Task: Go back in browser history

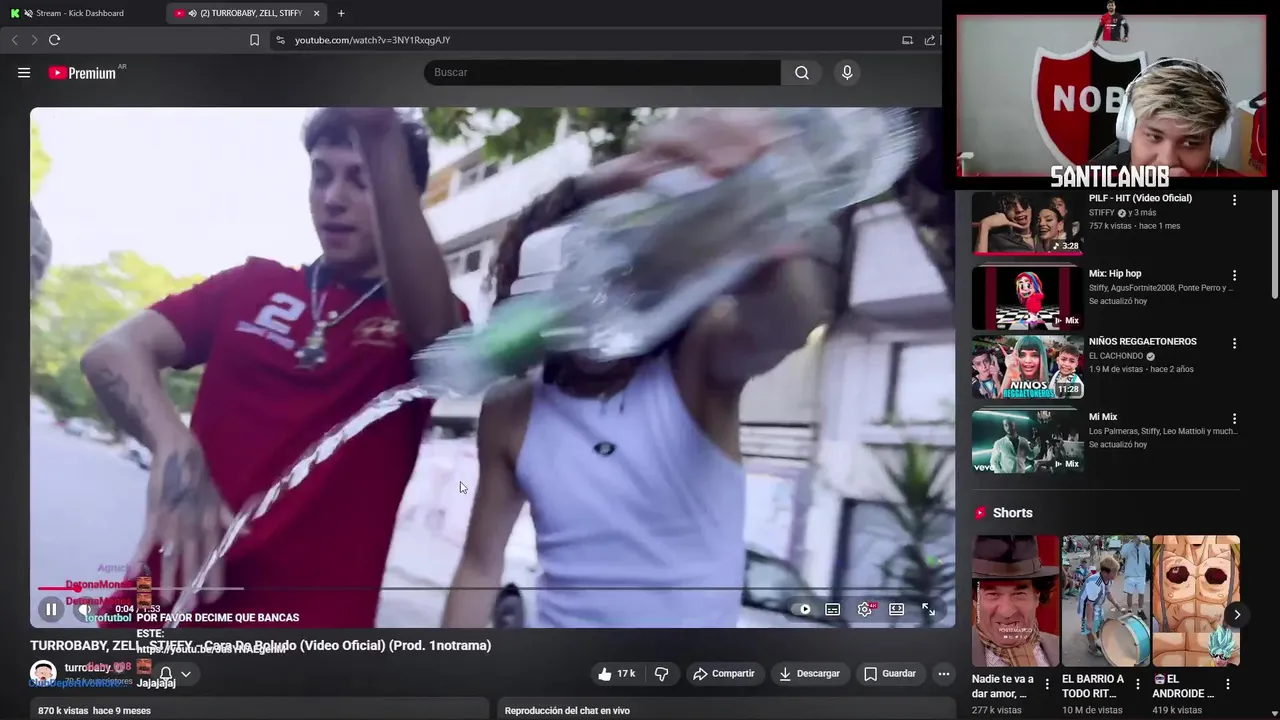Action: click(x=14, y=40)
